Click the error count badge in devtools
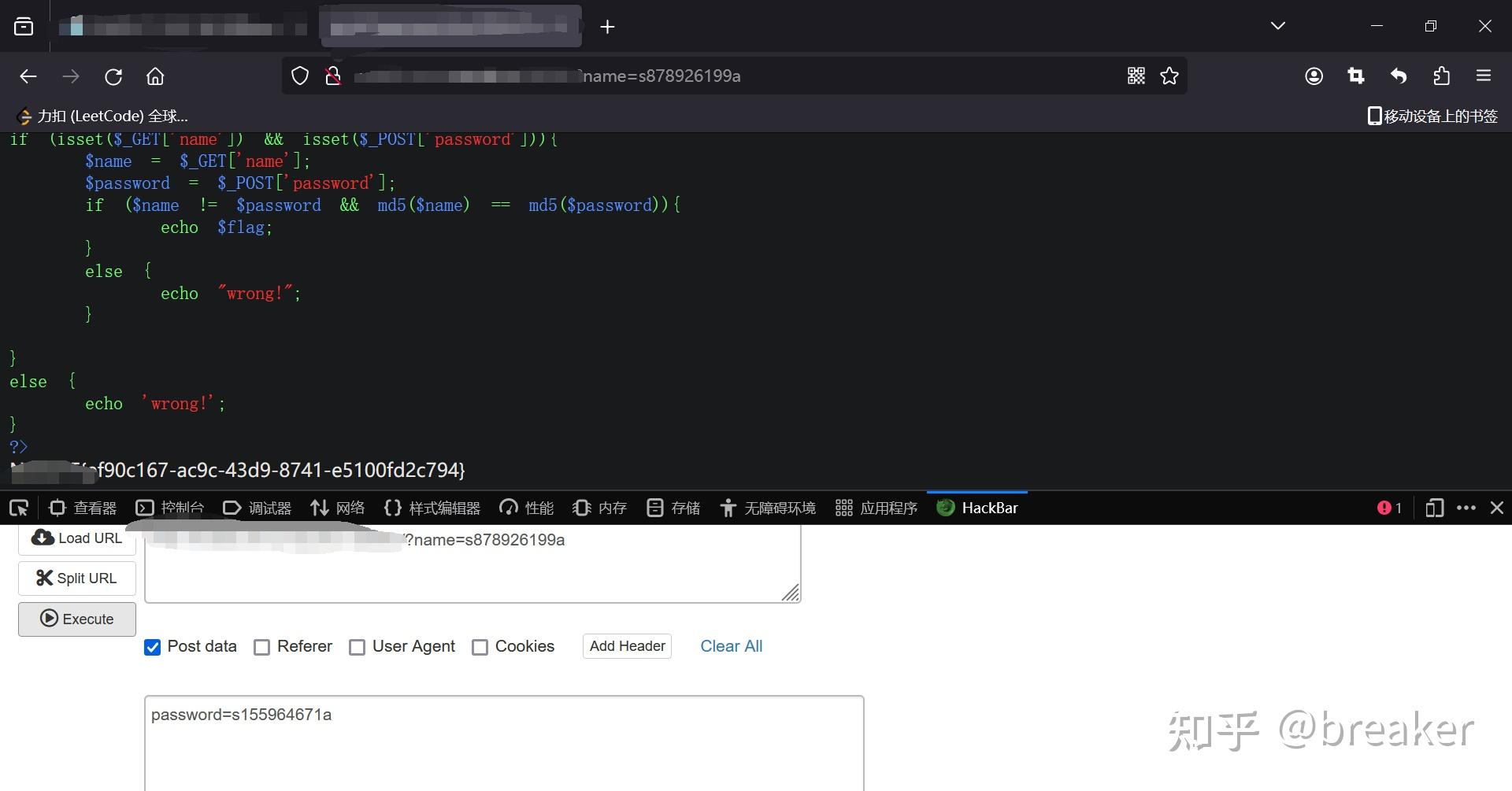The height and width of the screenshot is (791, 1512). click(1388, 508)
